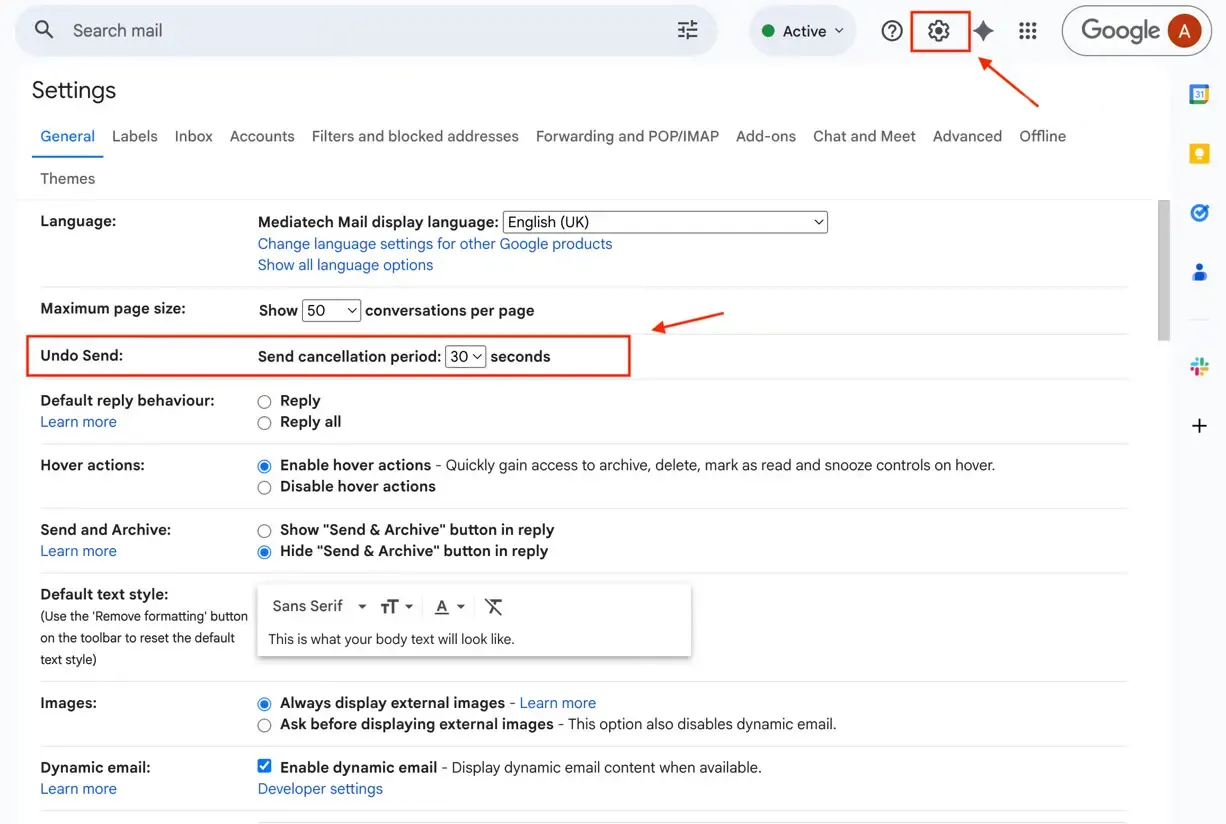Viewport: 1226px width, 824px height.
Task: Open Google Keep in side panel
Action: 1199,153
